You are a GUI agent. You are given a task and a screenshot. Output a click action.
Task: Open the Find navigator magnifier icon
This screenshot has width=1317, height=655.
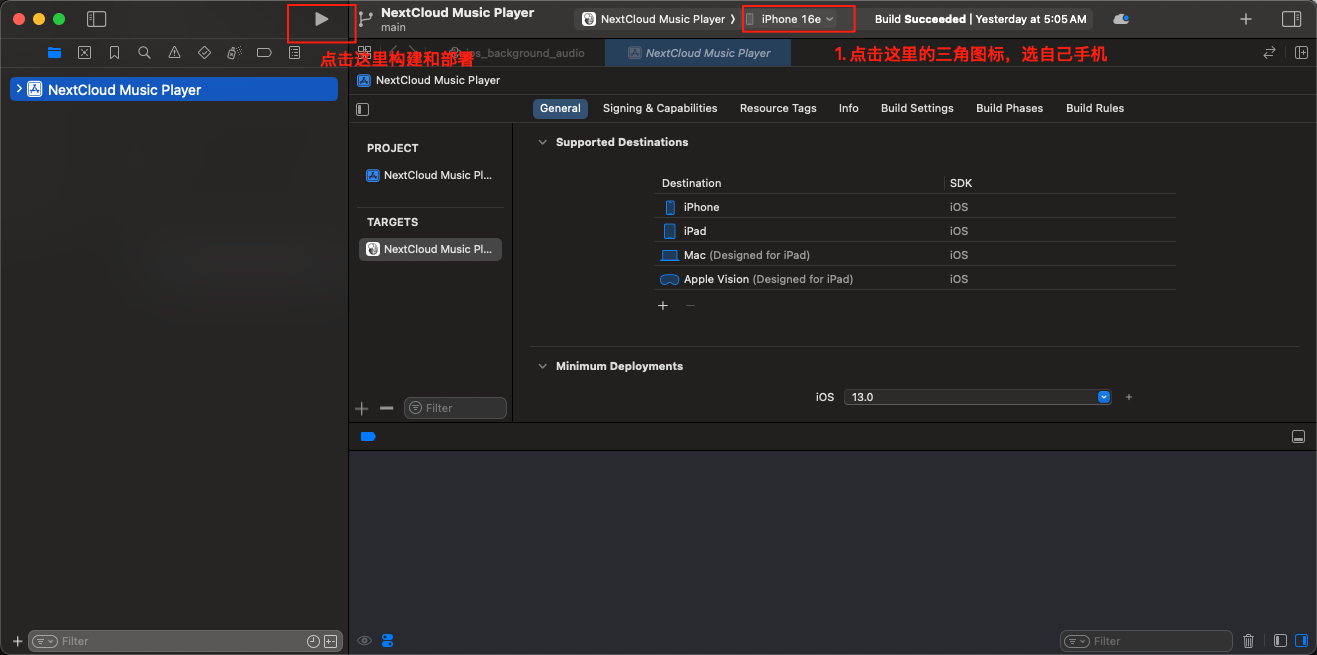point(145,53)
